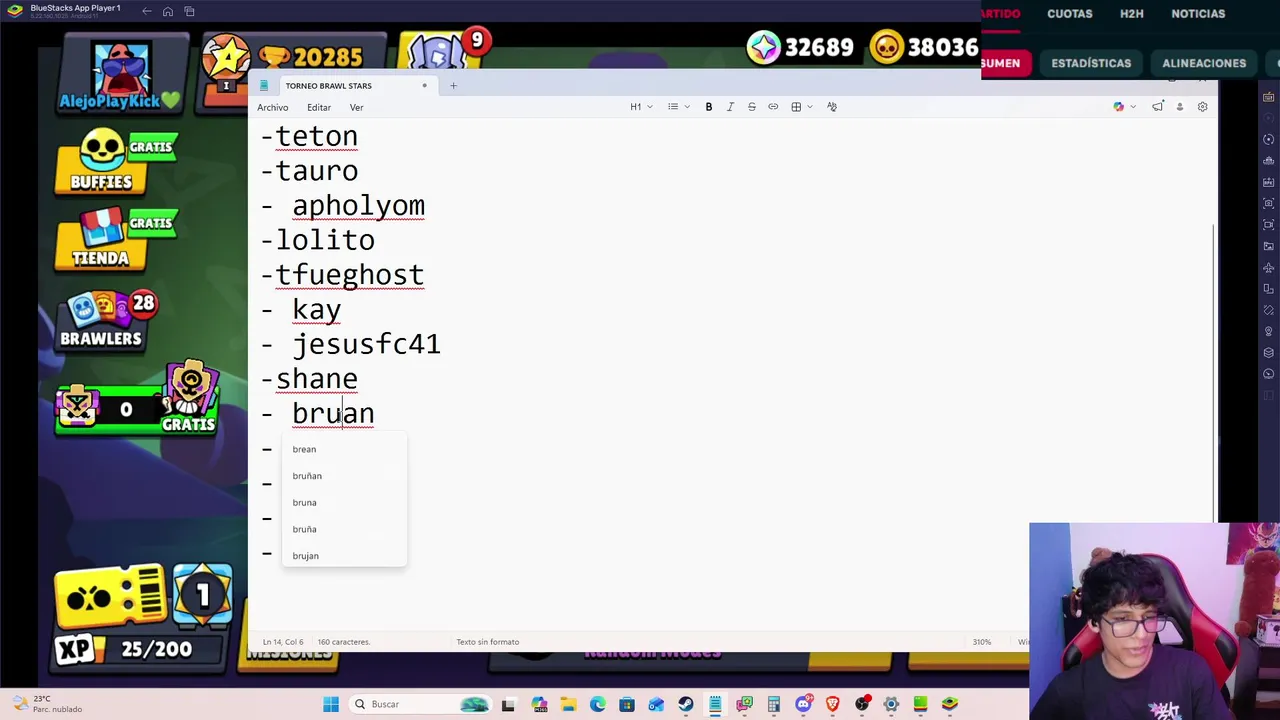This screenshot has height=720, width=1280.
Task: Click the word "apholyom" in the note
Action: (358, 206)
